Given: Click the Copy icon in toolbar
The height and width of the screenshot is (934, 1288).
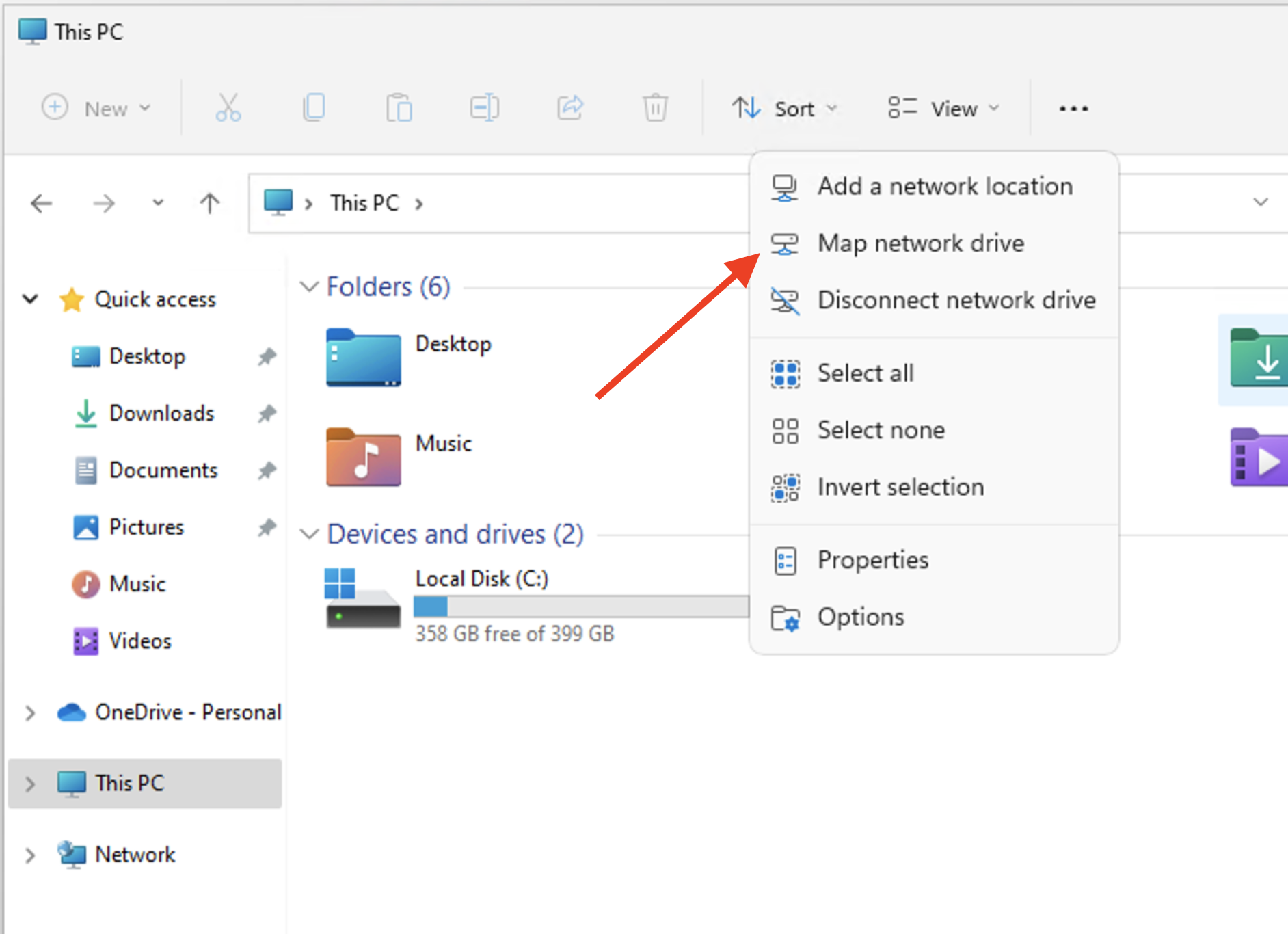Looking at the screenshot, I should tap(314, 107).
